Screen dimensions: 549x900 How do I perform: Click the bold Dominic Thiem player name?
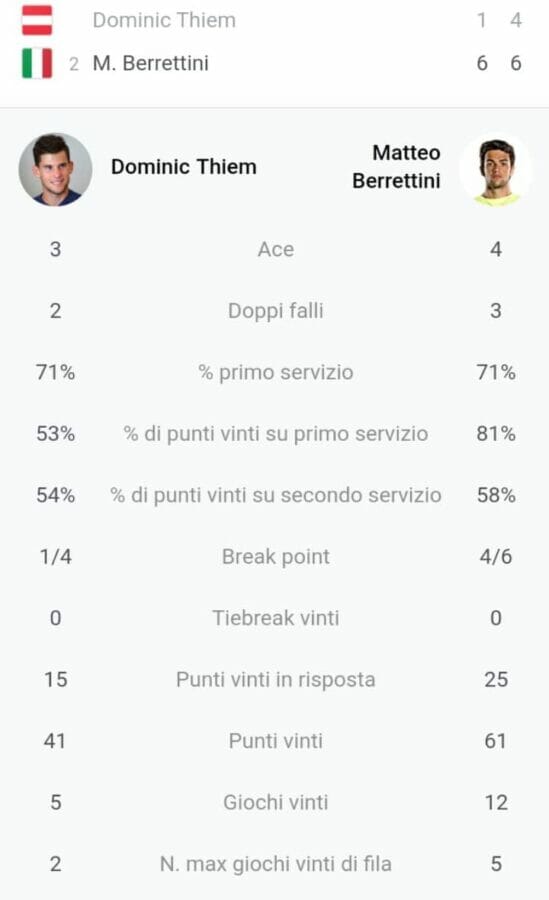pos(184,166)
